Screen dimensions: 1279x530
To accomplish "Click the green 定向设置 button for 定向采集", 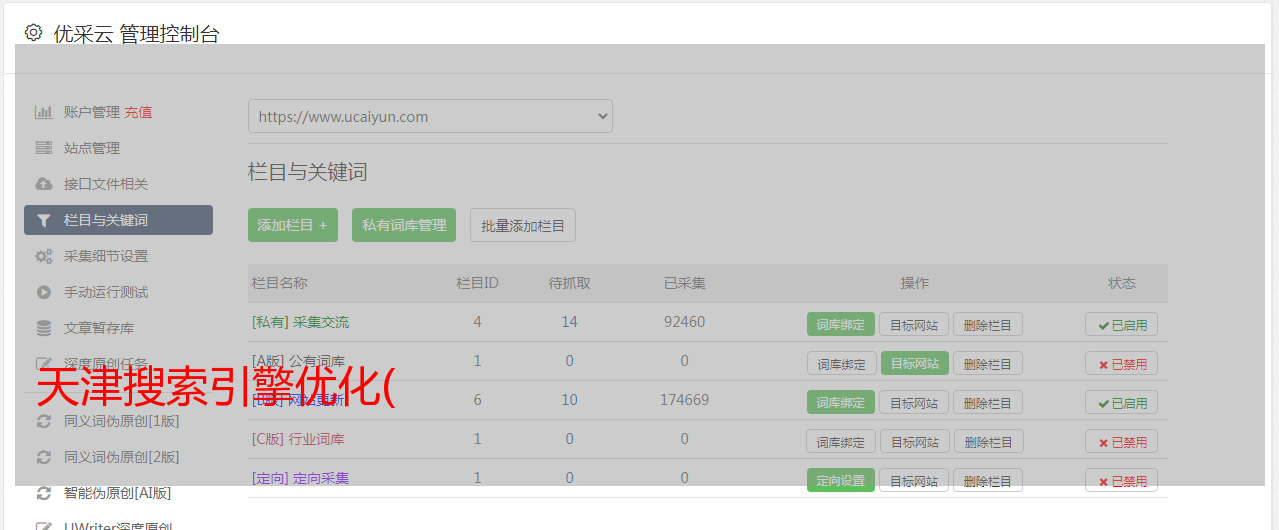I will point(841,480).
